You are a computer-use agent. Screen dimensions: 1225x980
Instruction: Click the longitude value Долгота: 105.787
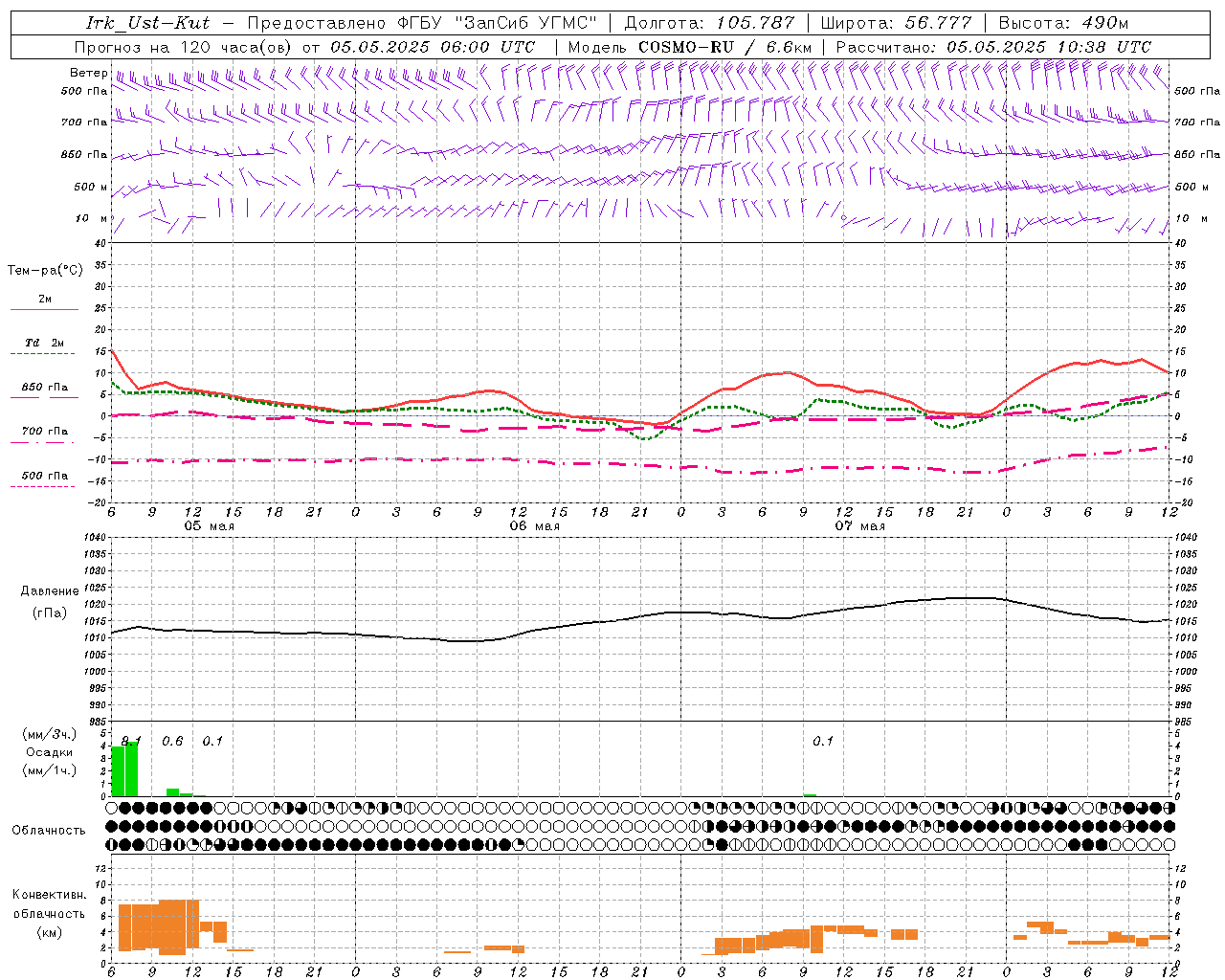pyautogui.click(x=709, y=23)
